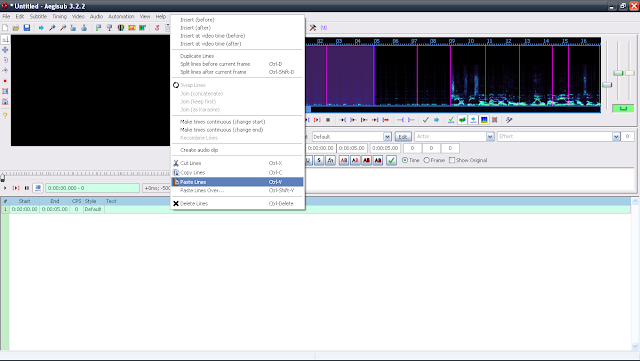
Task: Click the shadow colour AB button
Action: pos(378,160)
